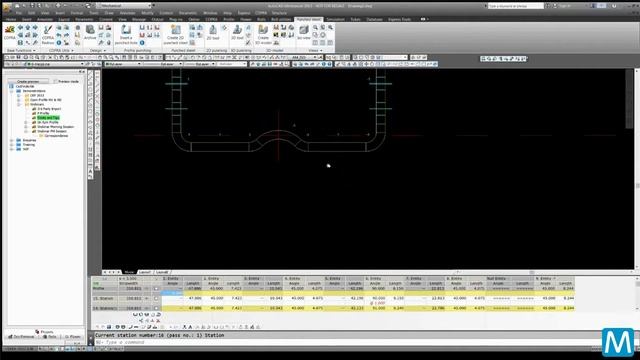Toggle the Preview mode checkbox
The image size is (640, 360).
(x=56, y=81)
